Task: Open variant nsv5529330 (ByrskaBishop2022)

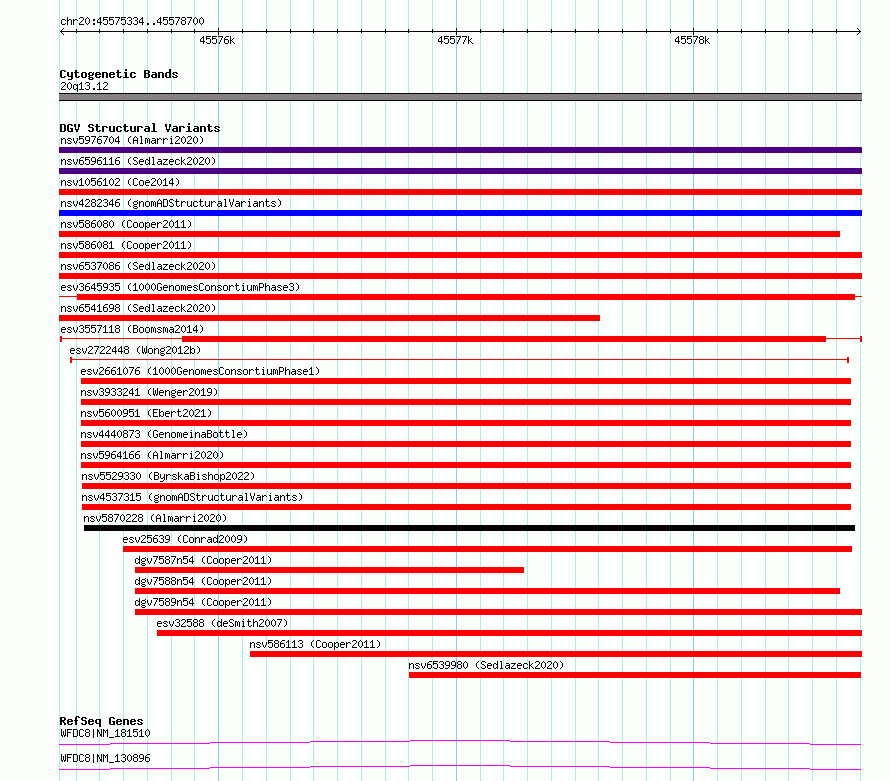Action: (x=168, y=476)
